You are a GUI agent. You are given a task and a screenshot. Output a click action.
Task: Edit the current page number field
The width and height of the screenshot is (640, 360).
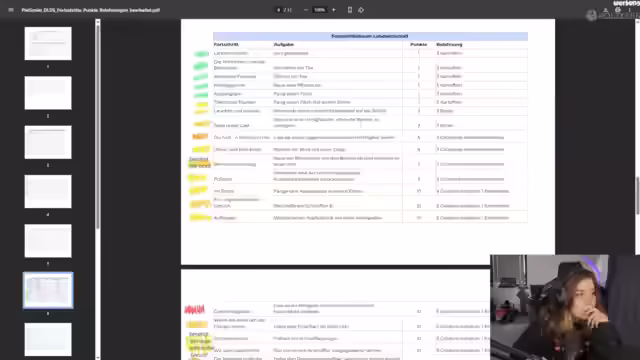(279, 10)
